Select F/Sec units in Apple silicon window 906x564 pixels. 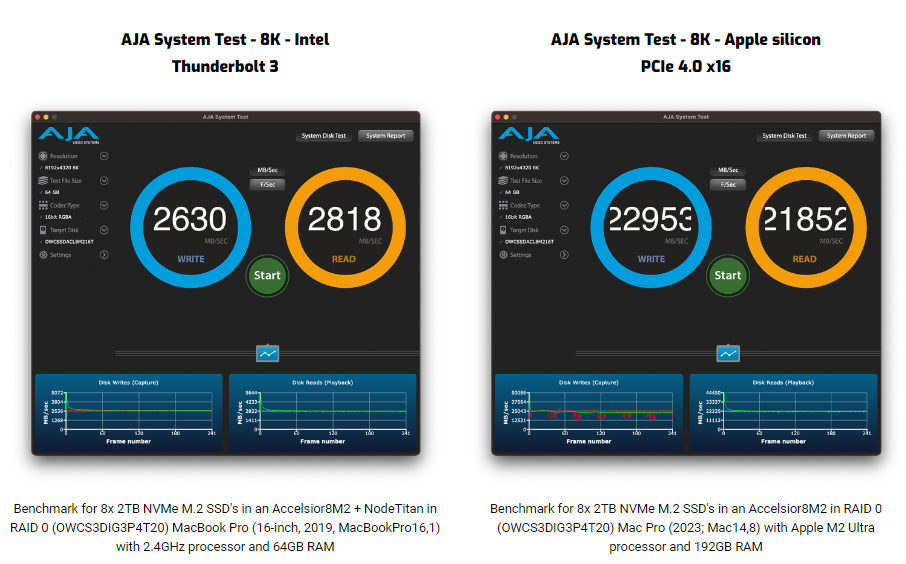coord(727,184)
